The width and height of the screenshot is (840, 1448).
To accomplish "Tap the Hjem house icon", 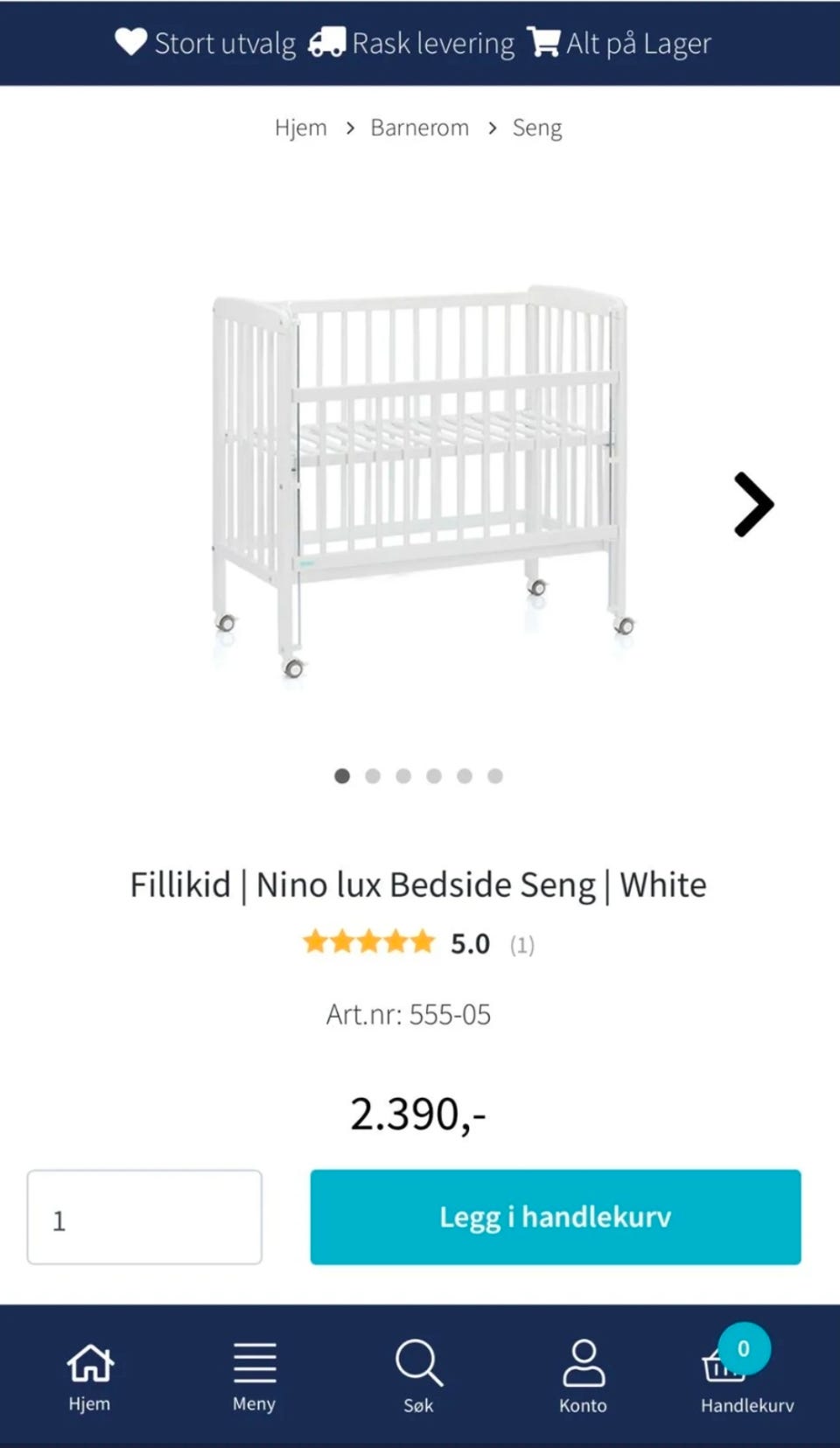I will click(89, 1363).
